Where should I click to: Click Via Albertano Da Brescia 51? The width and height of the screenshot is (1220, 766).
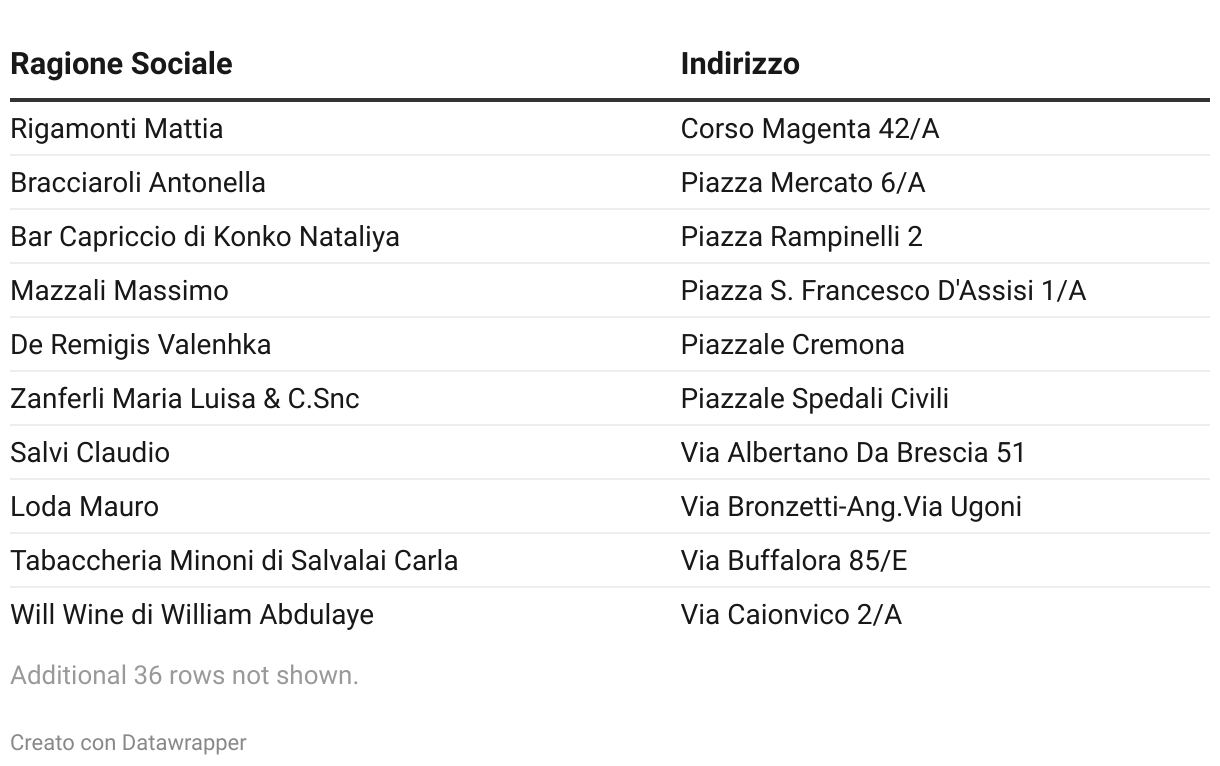coord(853,453)
